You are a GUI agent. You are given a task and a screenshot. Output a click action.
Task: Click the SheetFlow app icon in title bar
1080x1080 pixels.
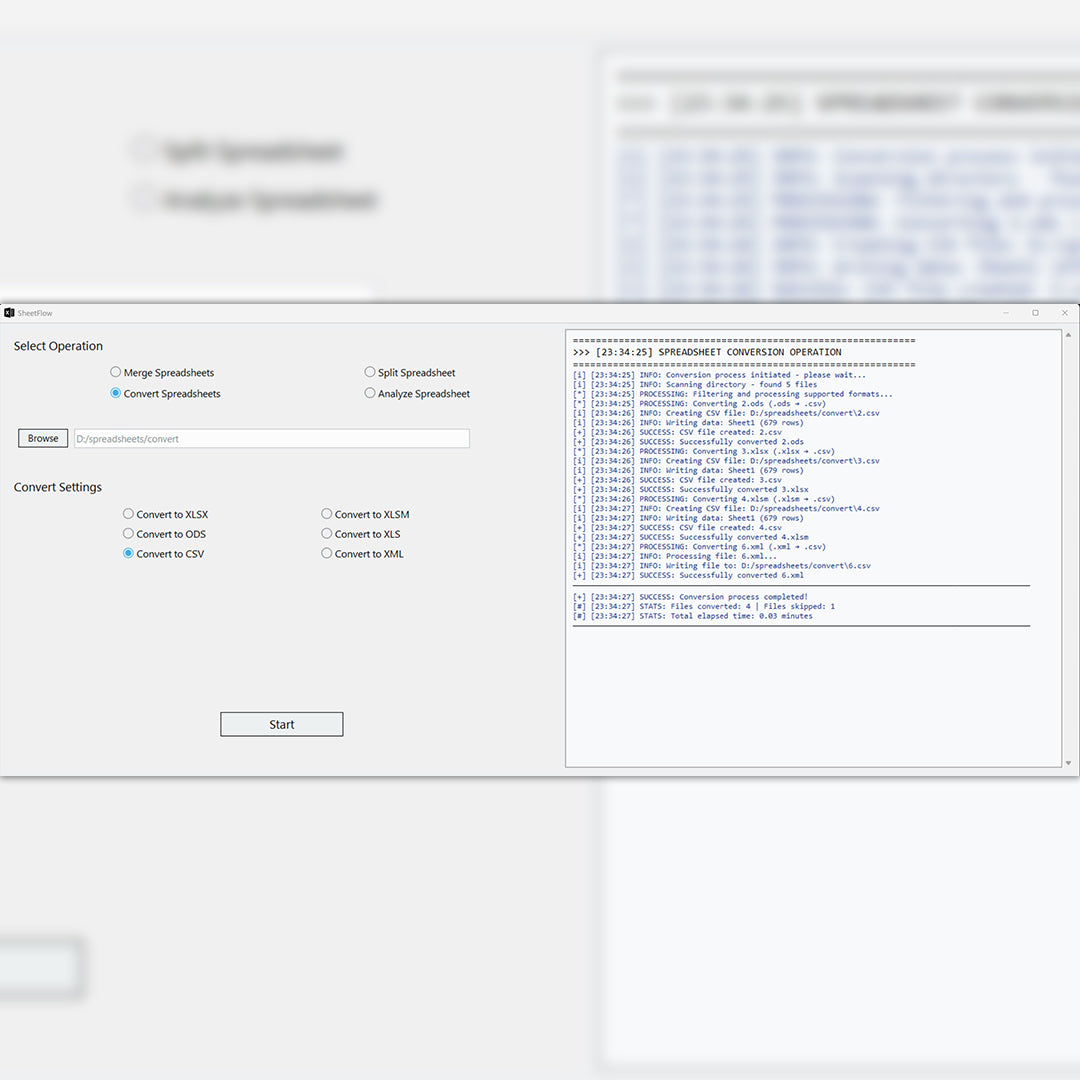(x=9, y=313)
